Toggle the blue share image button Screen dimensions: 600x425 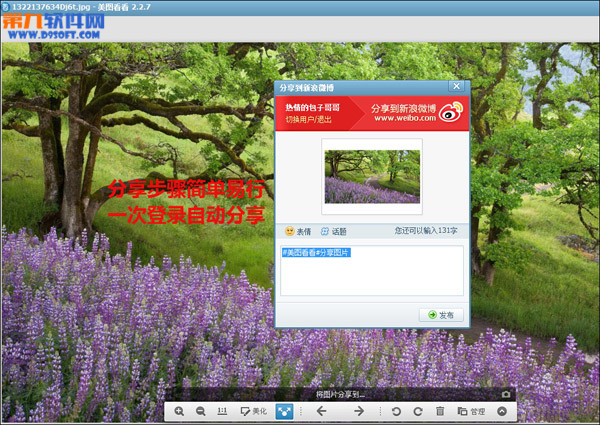(x=284, y=411)
